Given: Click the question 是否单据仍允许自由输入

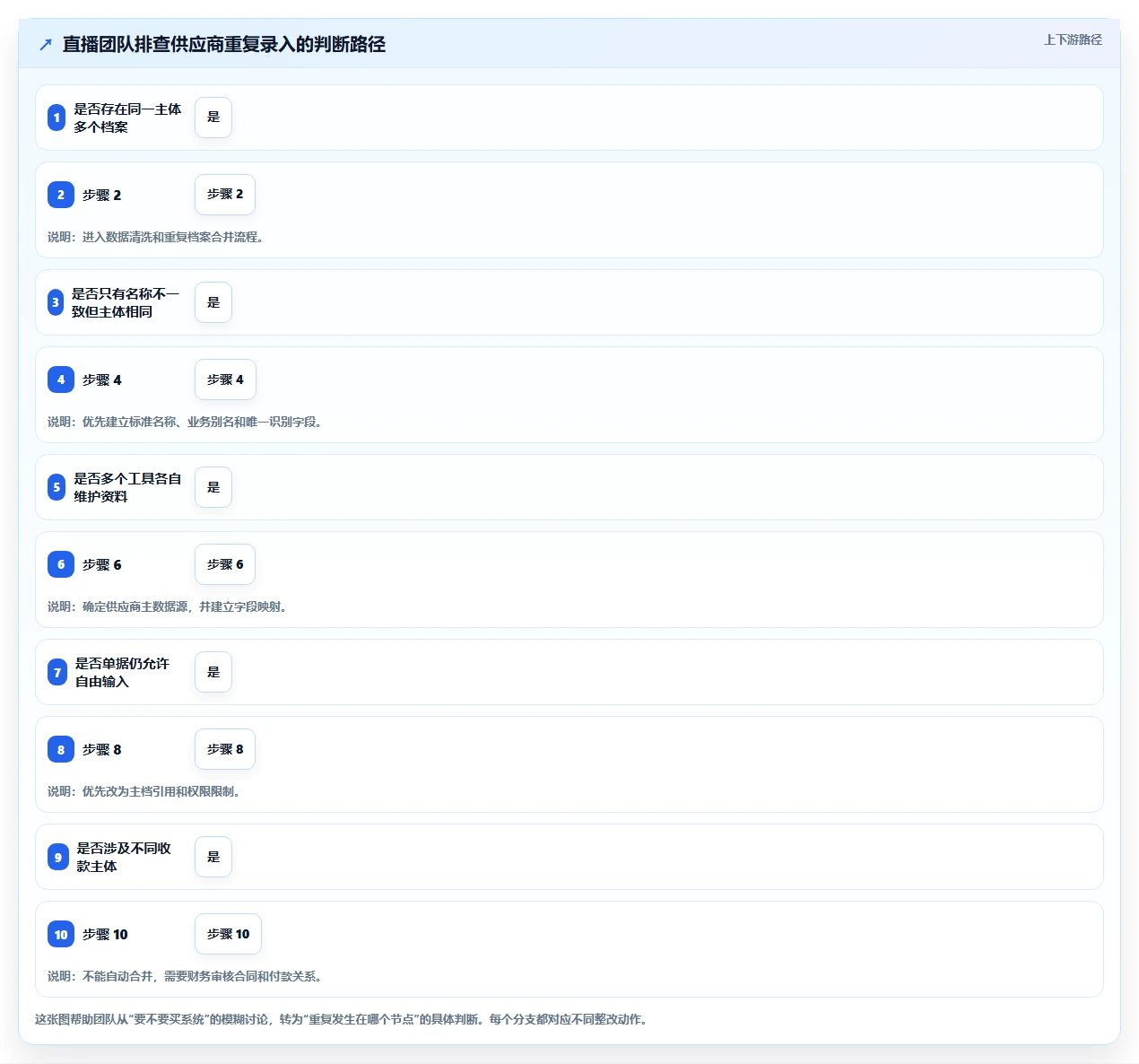Looking at the screenshot, I should (122, 672).
